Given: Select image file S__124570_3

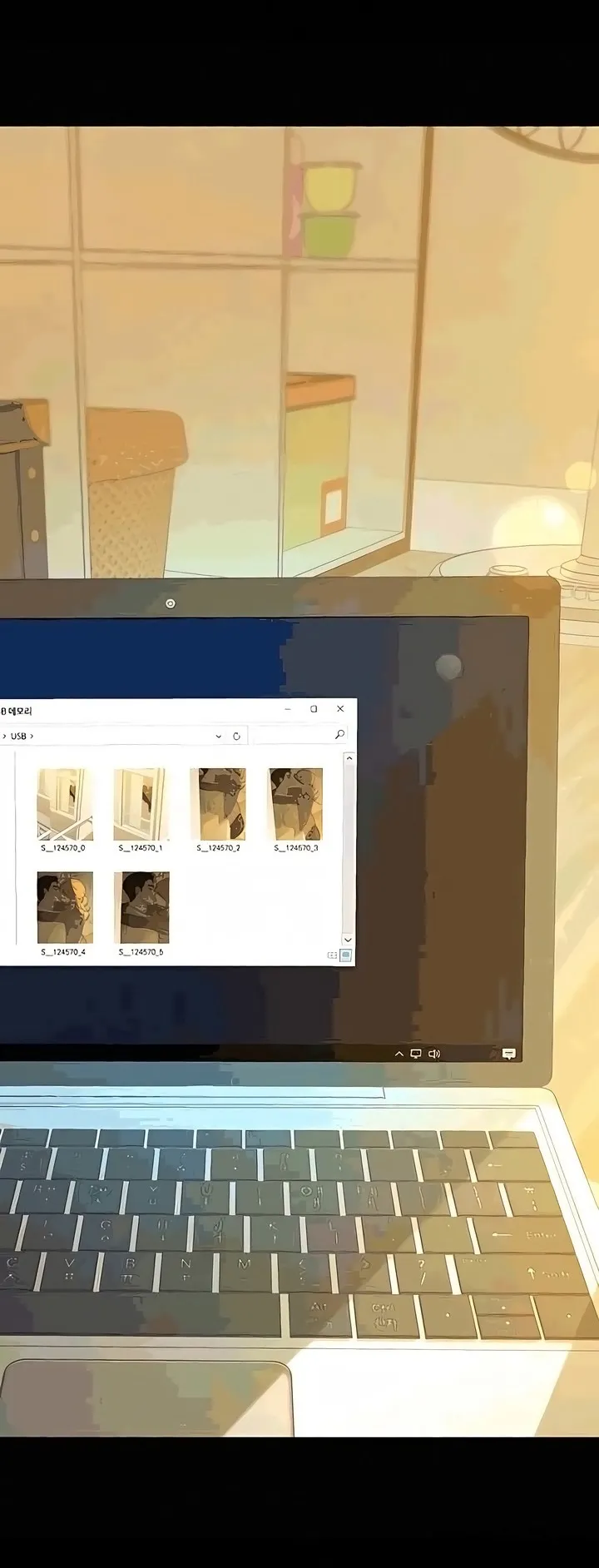Looking at the screenshot, I should (296, 811).
